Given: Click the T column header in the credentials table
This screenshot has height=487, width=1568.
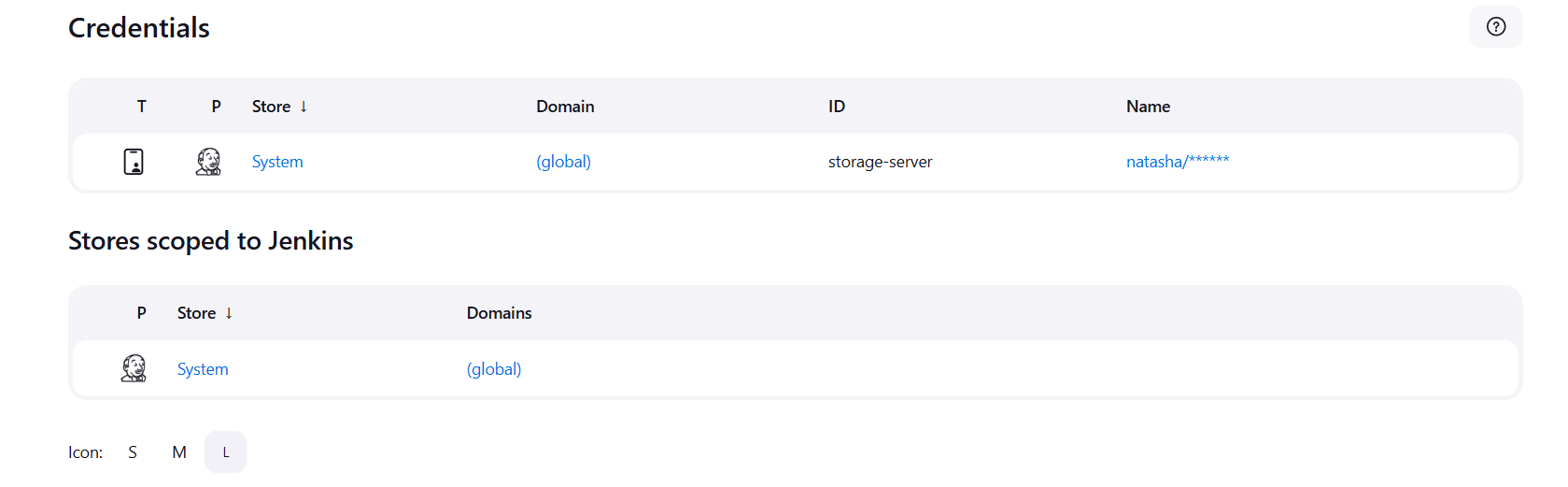Looking at the screenshot, I should coord(141,107).
